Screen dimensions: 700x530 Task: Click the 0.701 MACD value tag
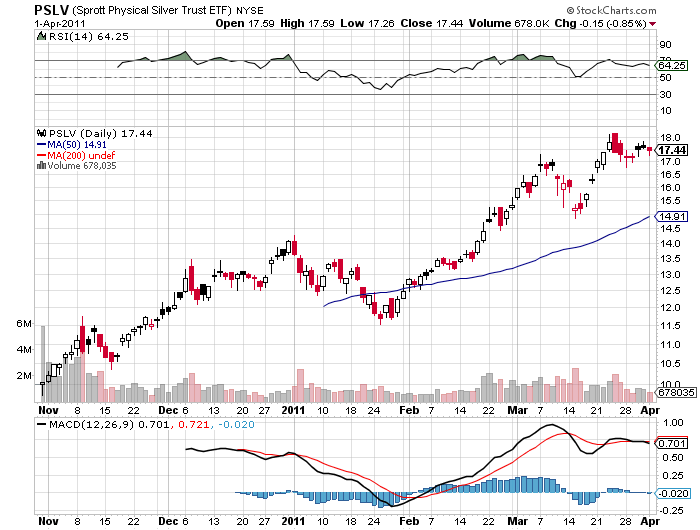(x=672, y=443)
